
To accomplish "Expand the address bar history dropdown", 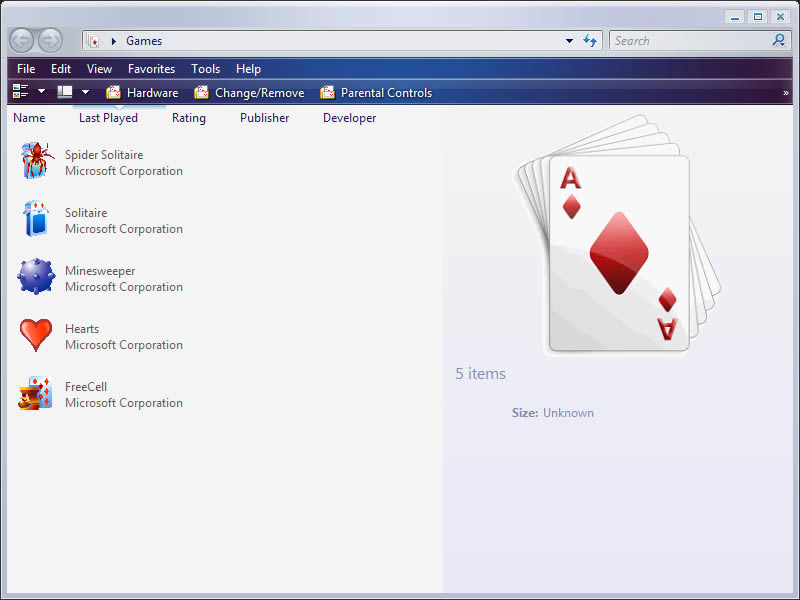I will [x=569, y=41].
